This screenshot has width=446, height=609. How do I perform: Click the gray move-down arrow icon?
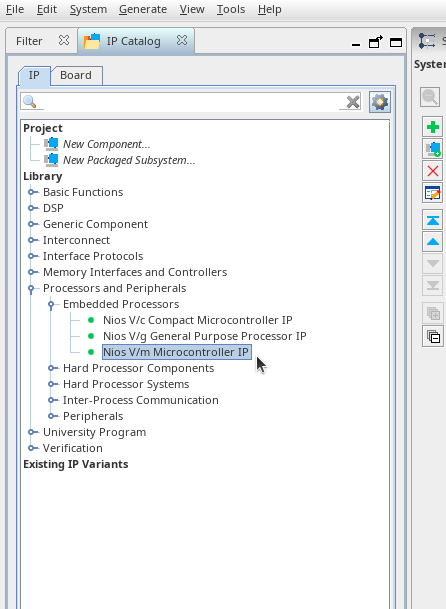click(432, 264)
